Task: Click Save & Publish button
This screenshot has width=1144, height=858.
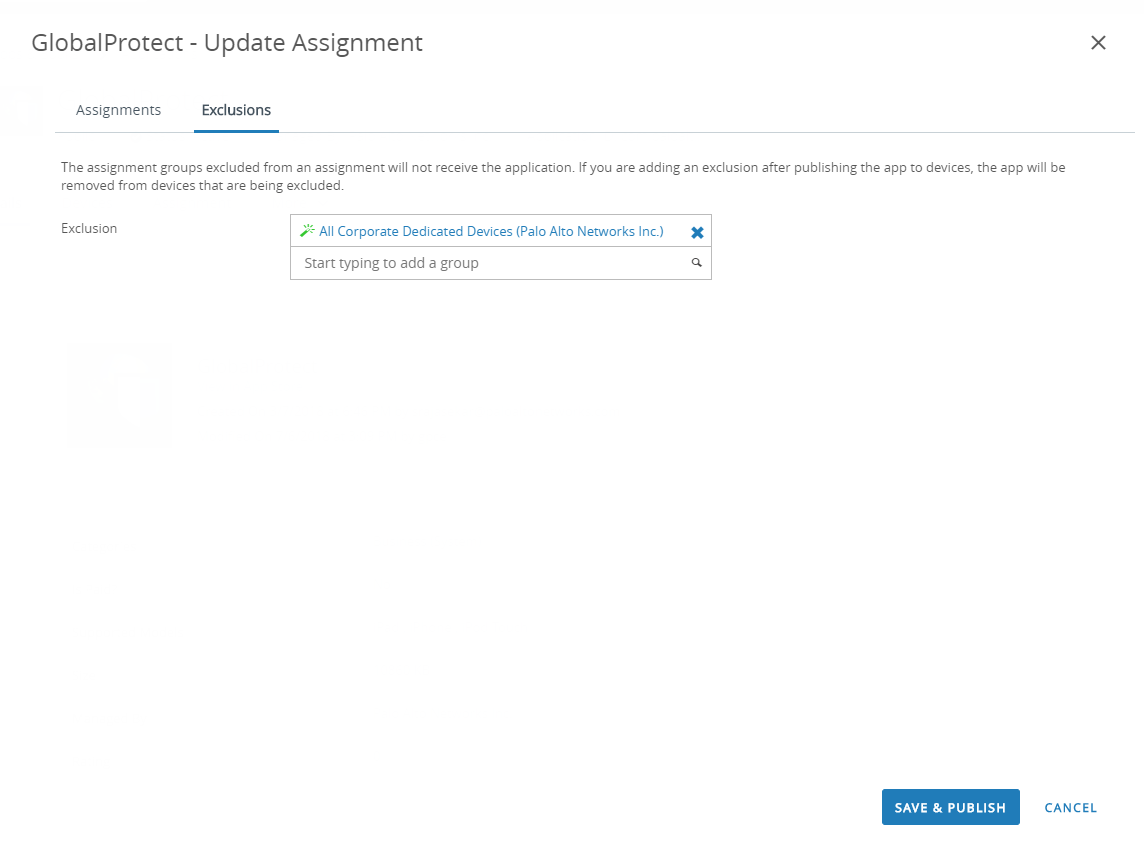Action: point(950,807)
